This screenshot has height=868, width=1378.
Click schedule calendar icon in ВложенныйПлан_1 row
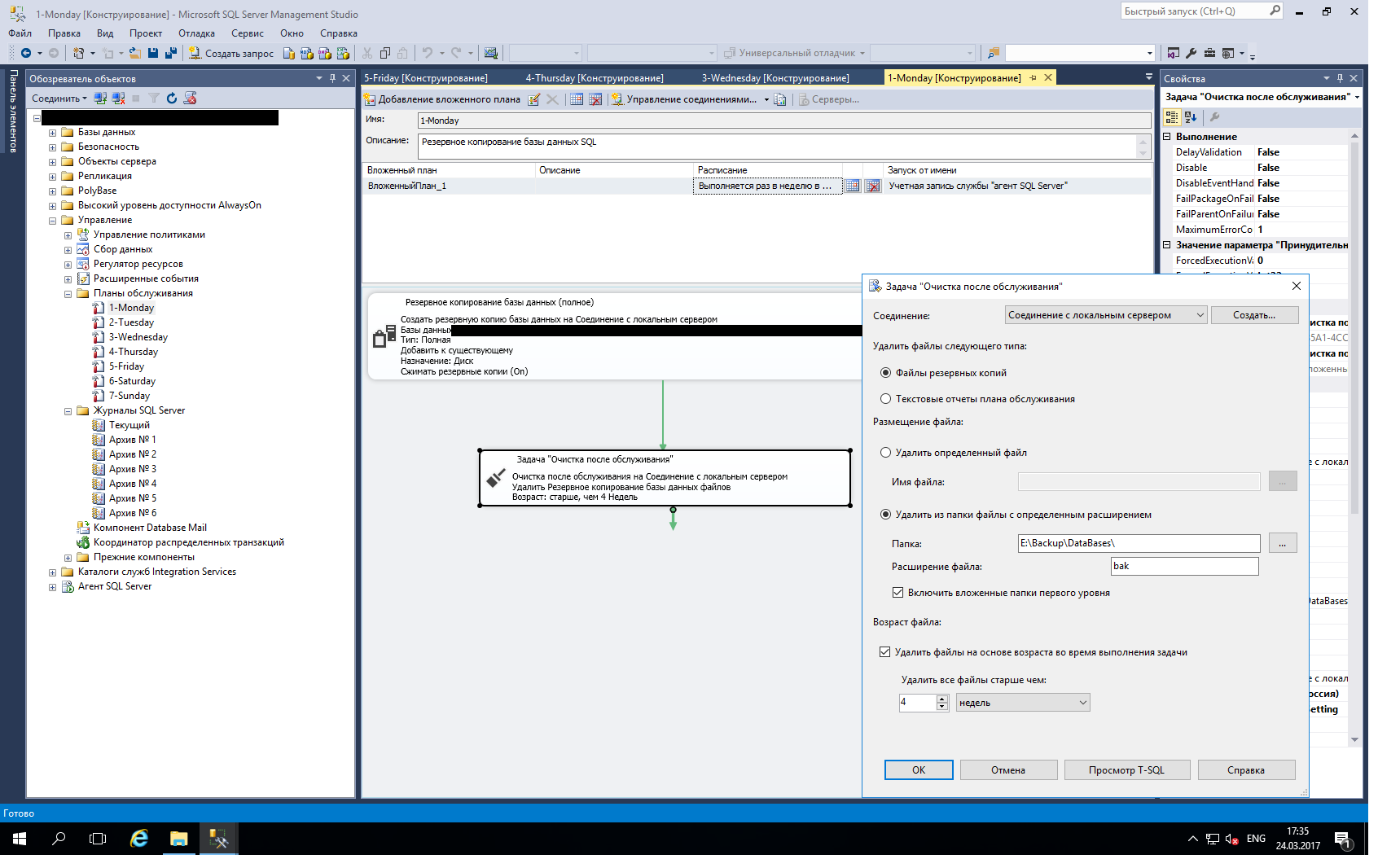coord(853,186)
